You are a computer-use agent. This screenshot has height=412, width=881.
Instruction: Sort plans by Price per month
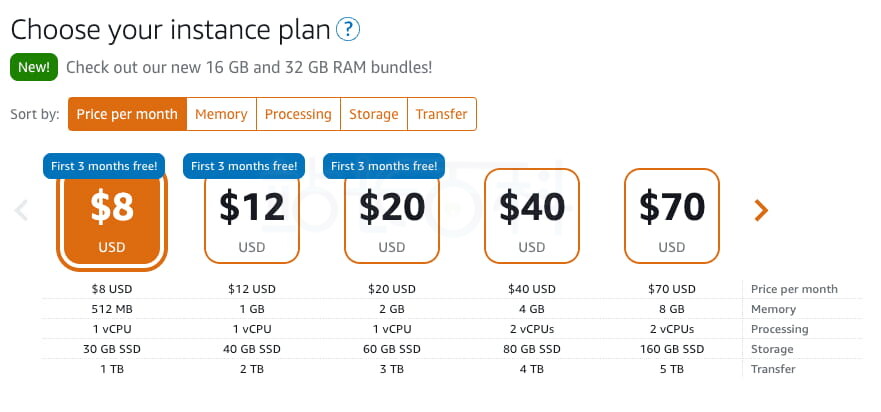pos(127,114)
